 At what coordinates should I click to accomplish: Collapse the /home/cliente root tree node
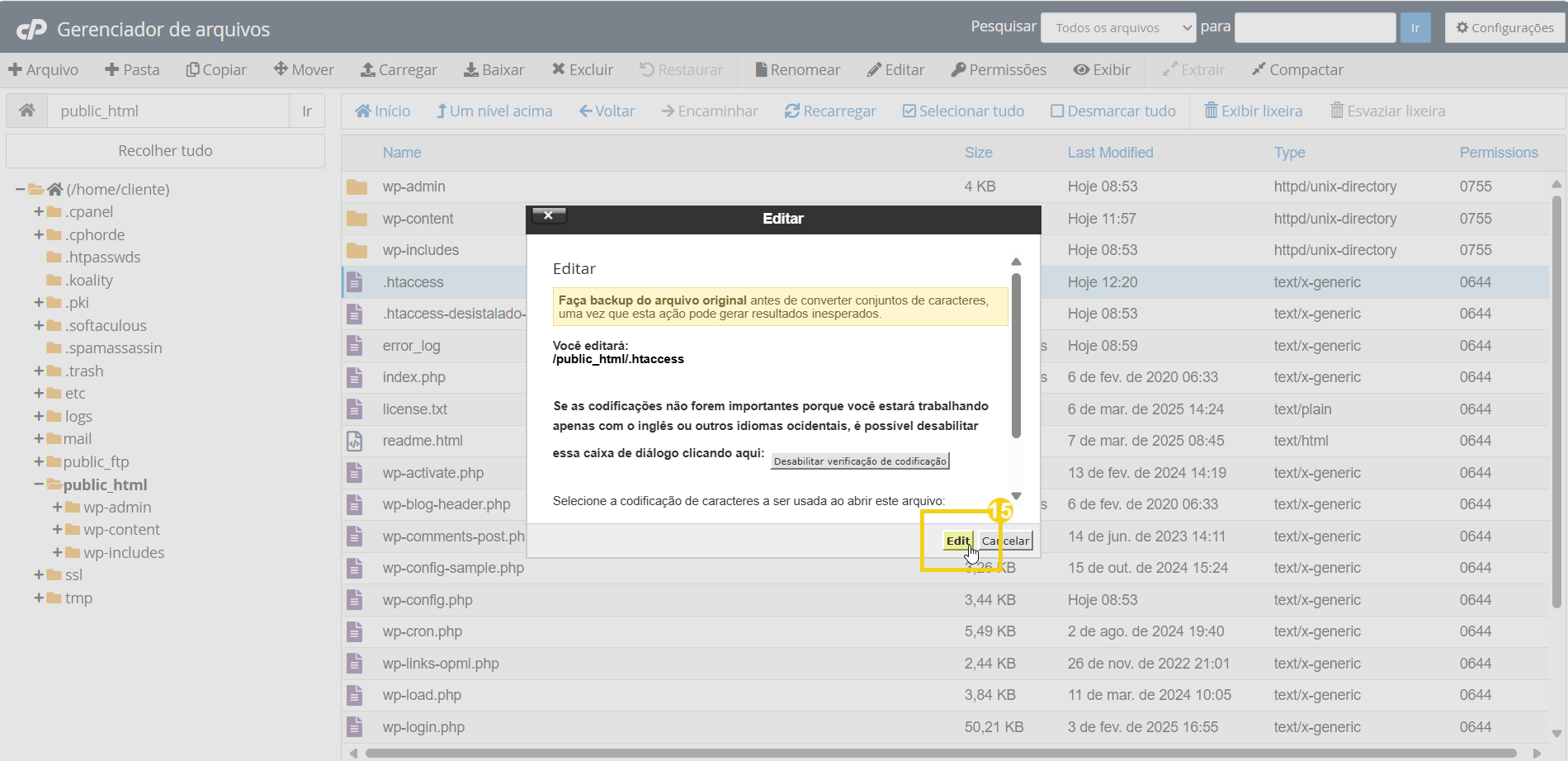click(20, 190)
